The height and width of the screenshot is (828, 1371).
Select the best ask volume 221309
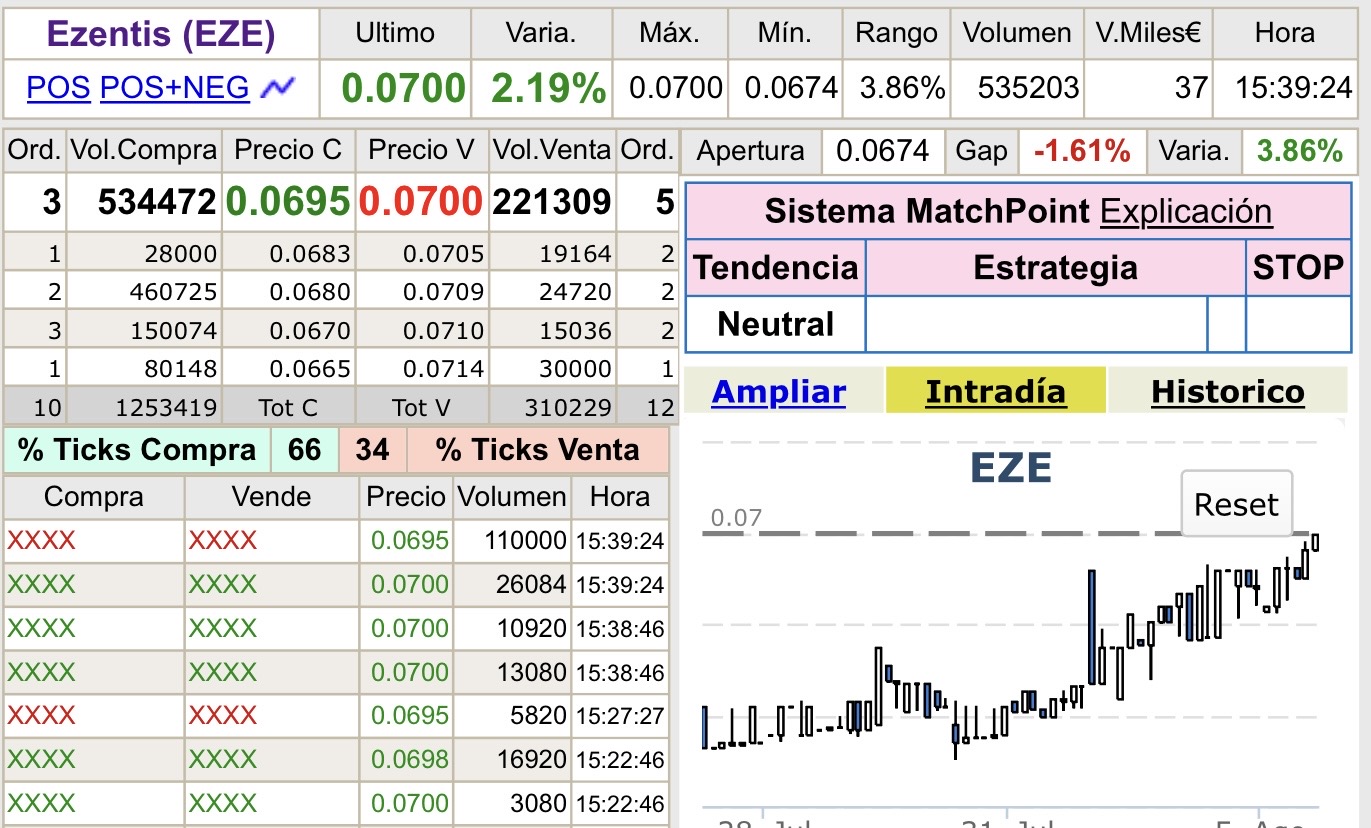pos(551,203)
